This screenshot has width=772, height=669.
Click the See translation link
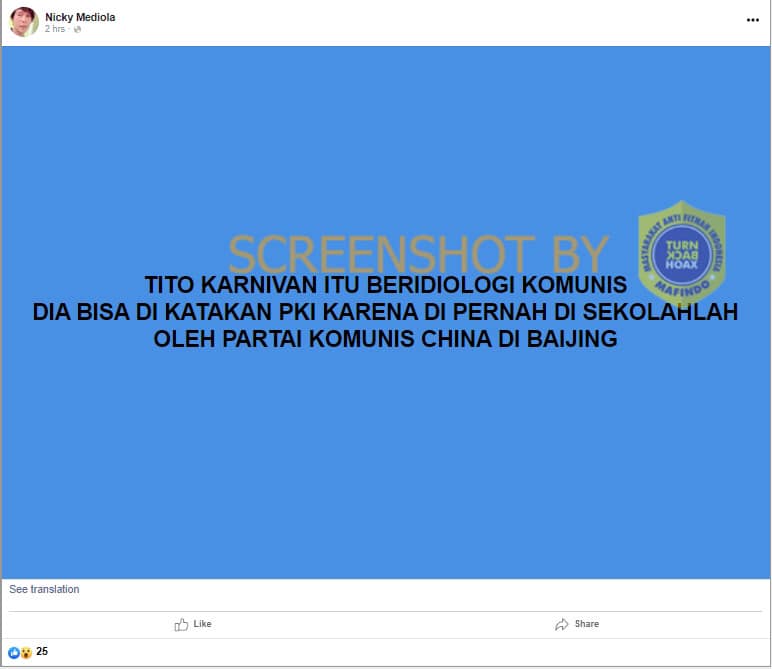coord(44,590)
